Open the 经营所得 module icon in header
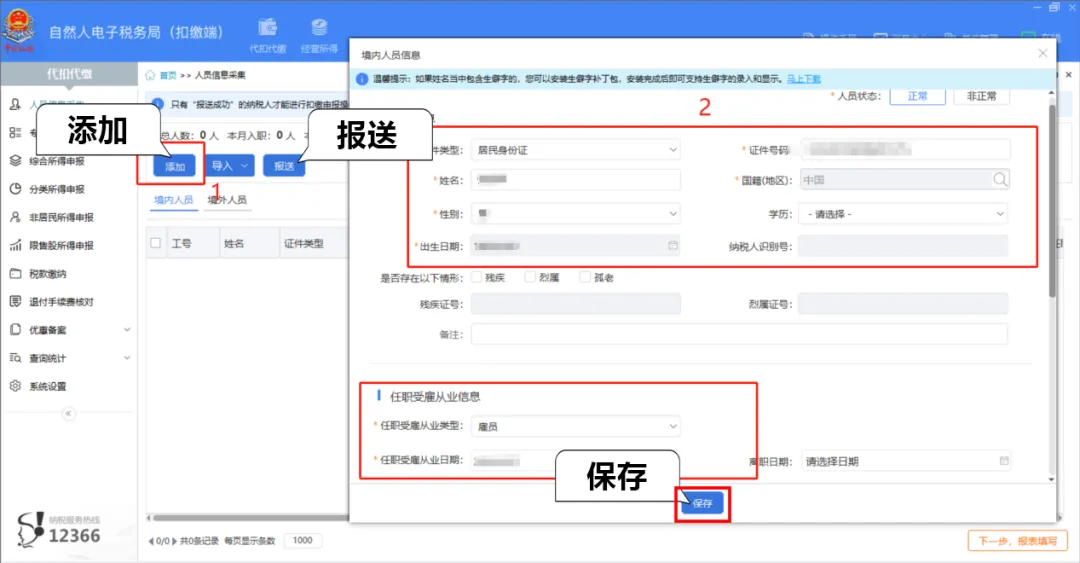Screen dimensions: 1080x563 click(x=319, y=29)
